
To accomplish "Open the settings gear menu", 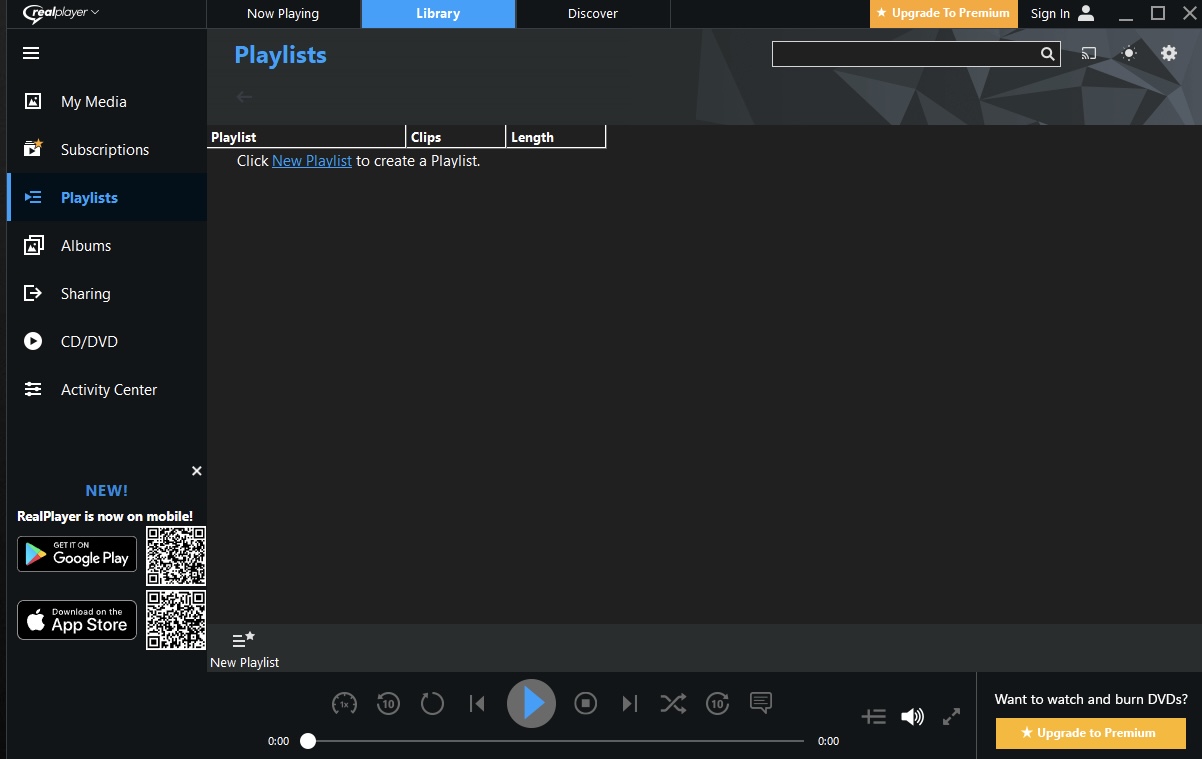I will click(x=1168, y=53).
